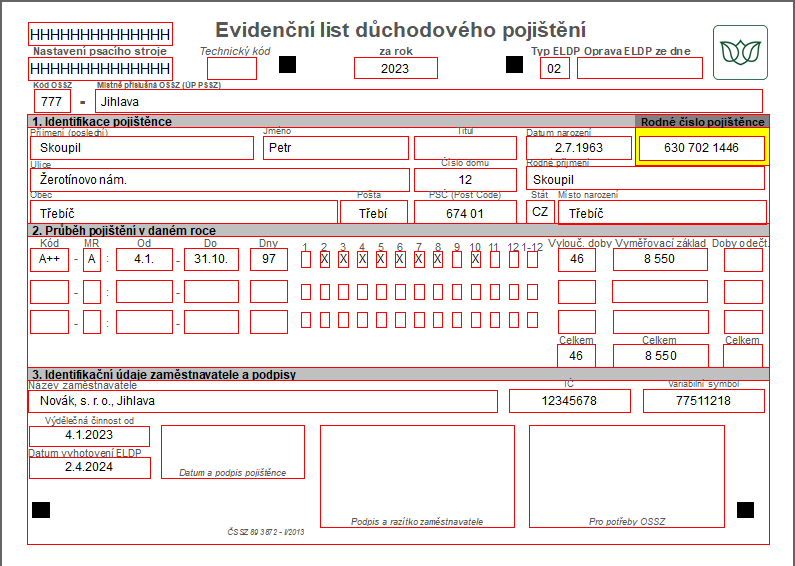Click Číslo domu field with 12
Screen dimensions: 795x566
[x=465, y=180]
